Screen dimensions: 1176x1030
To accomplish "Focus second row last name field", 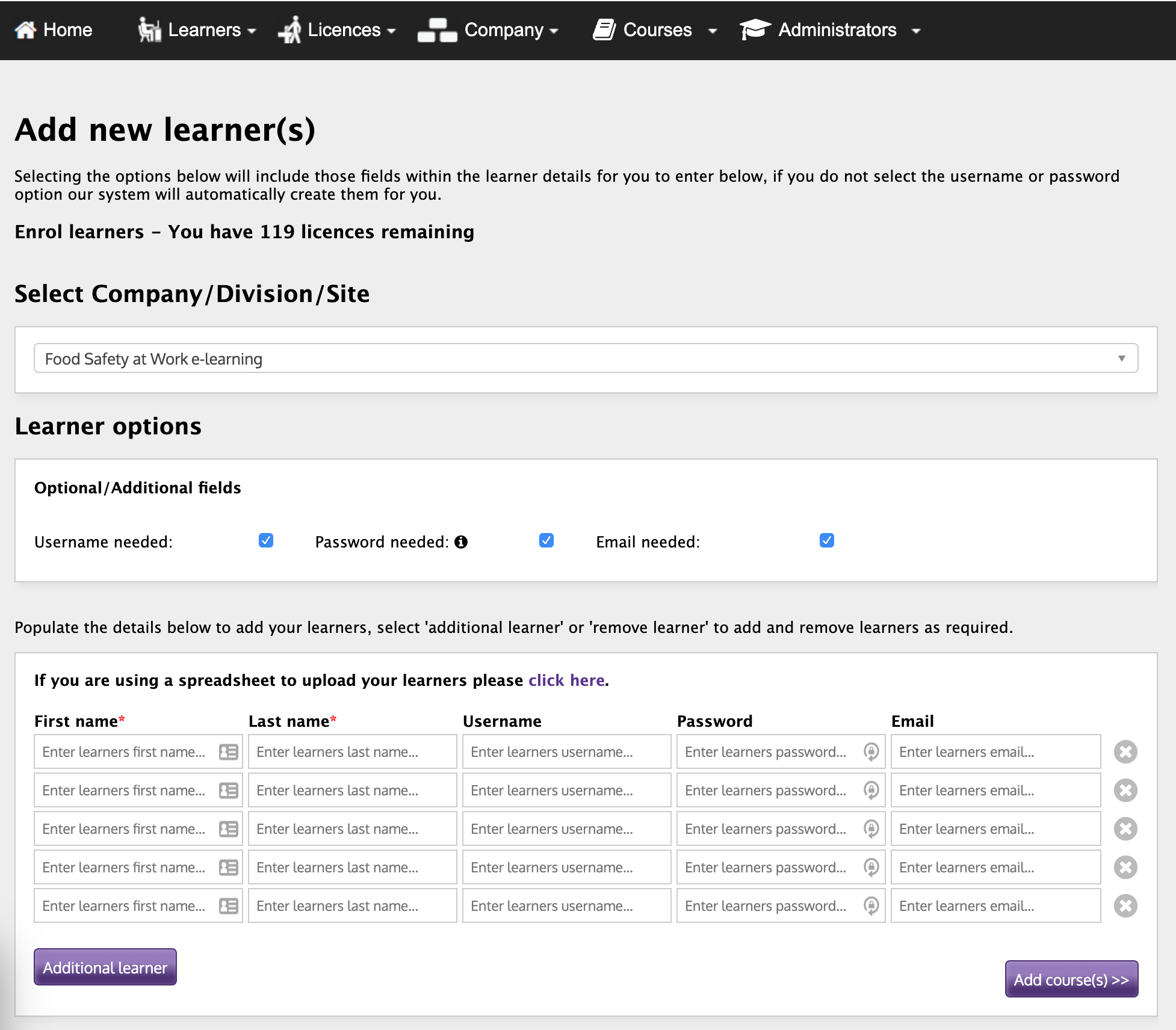I will pos(353,791).
